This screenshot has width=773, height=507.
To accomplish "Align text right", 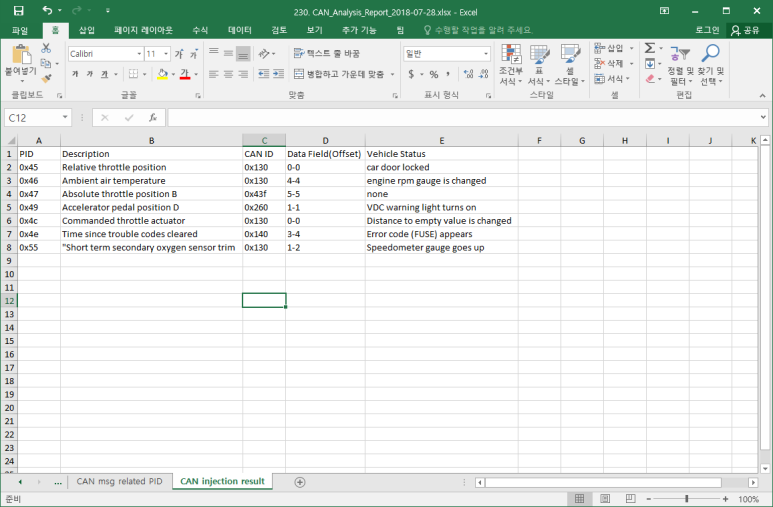I will coord(243,74).
